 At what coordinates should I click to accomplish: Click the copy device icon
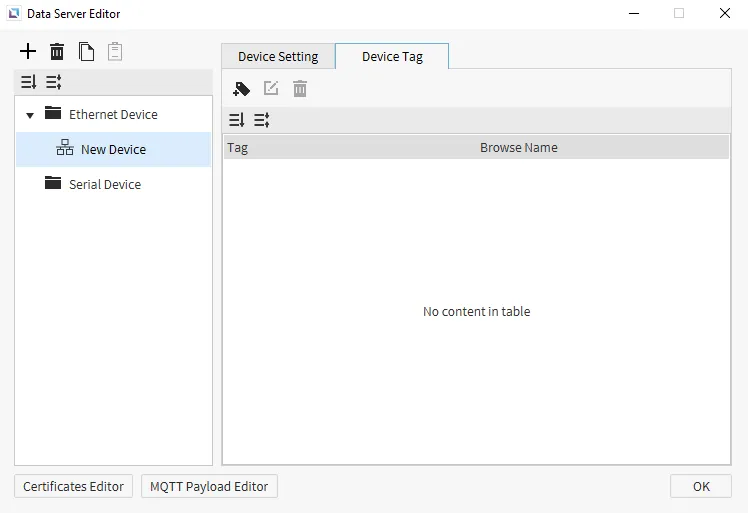[87, 51]
